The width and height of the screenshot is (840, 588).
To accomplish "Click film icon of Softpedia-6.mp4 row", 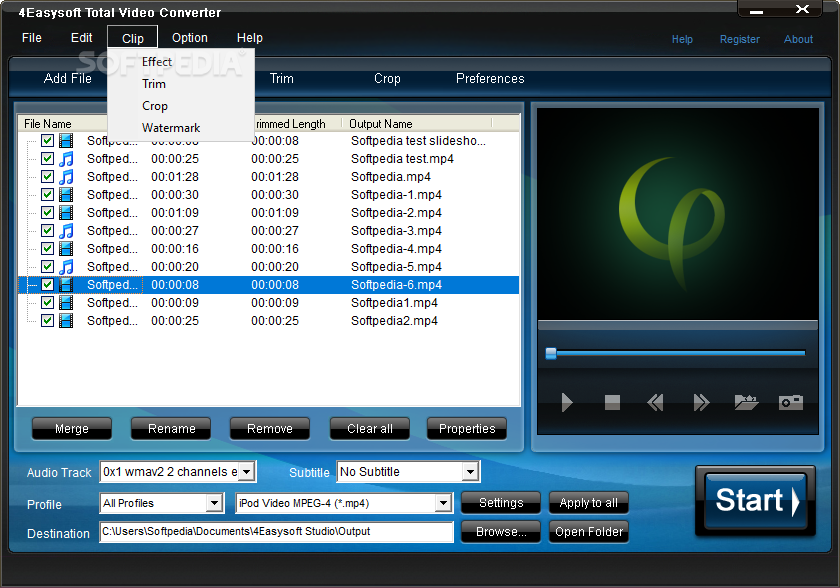I will point(66,285).
